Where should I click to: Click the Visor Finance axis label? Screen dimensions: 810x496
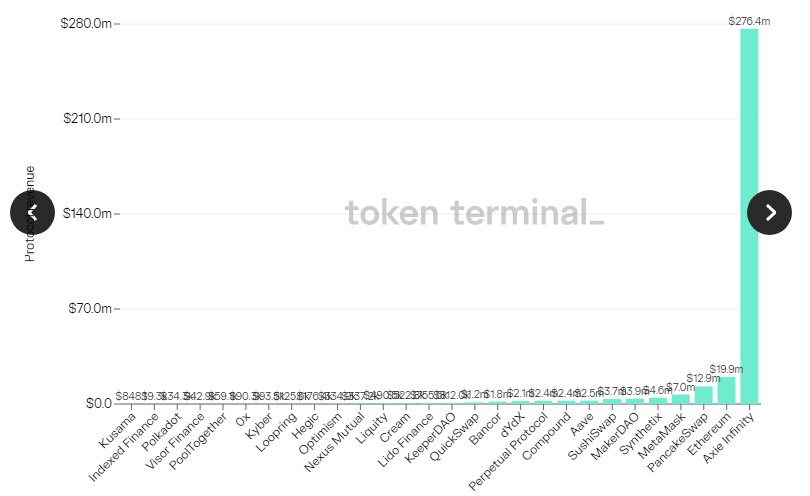[x=171, y=440]
